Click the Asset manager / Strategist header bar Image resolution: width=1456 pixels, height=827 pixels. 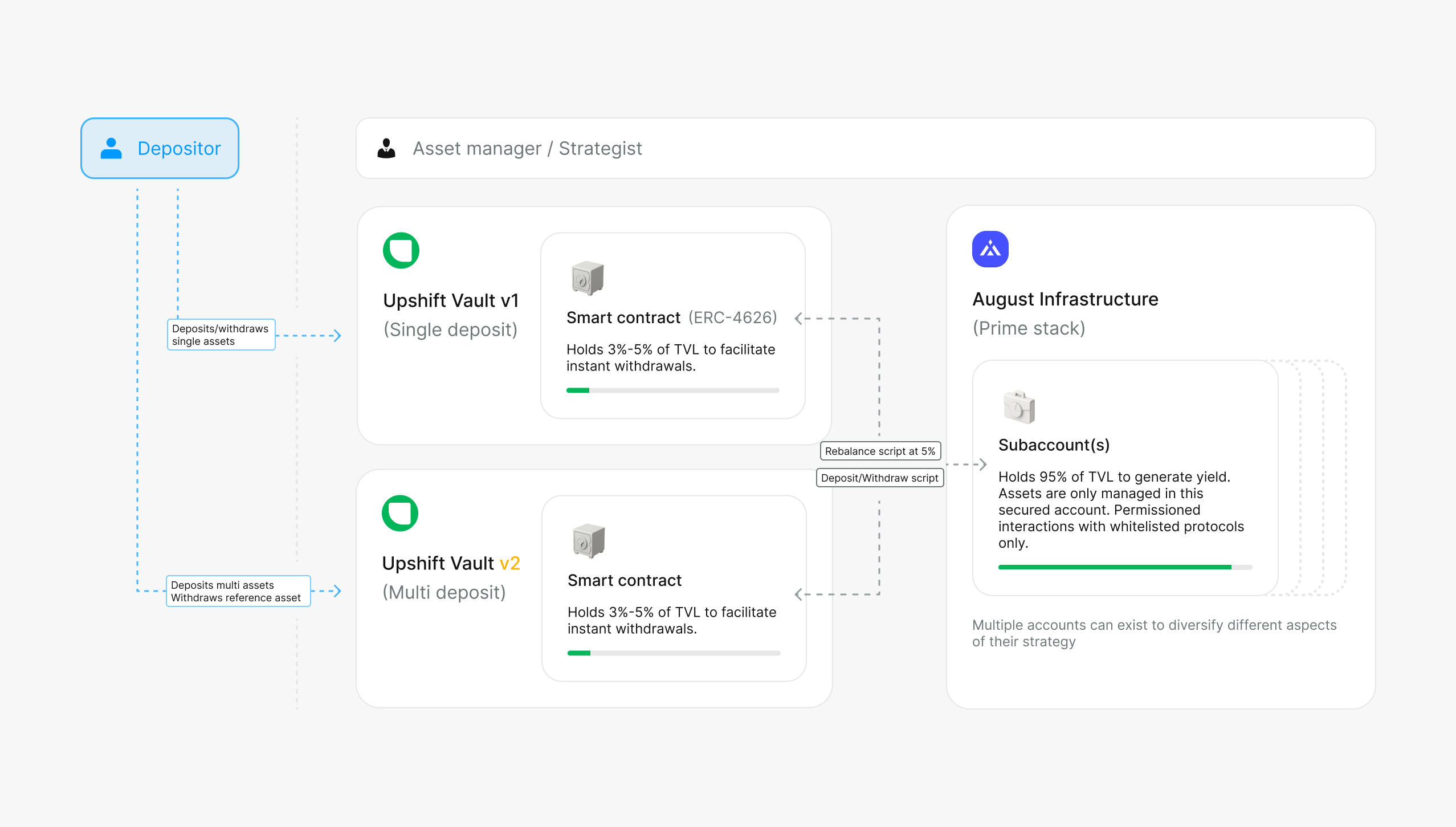click(865, 148)
